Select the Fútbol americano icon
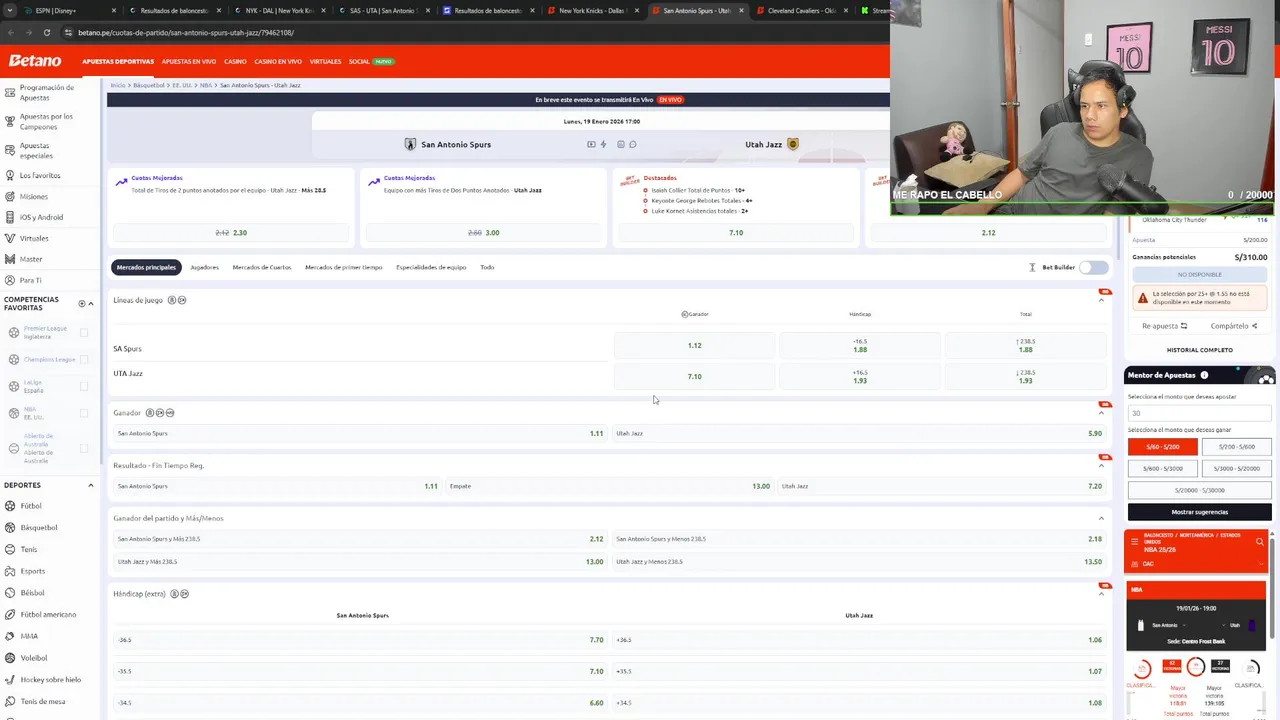 [x=9, y=614]
